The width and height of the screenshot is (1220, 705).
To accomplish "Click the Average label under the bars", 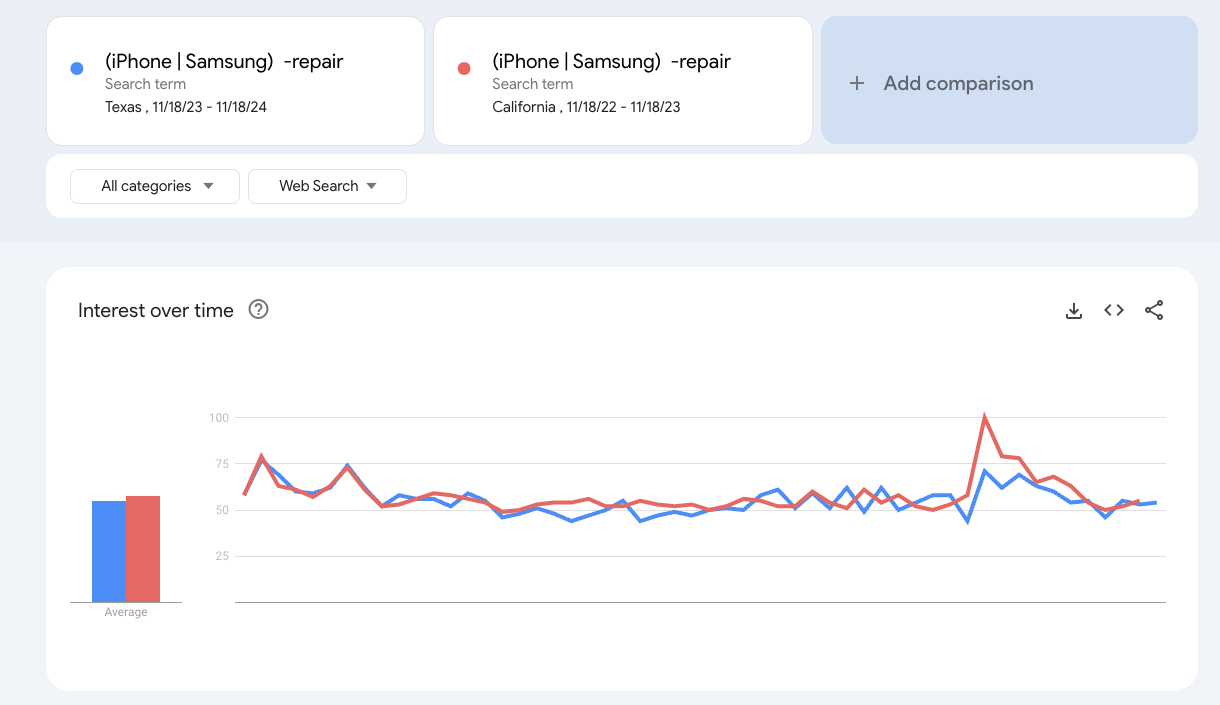I will click(x=125, y=611).
